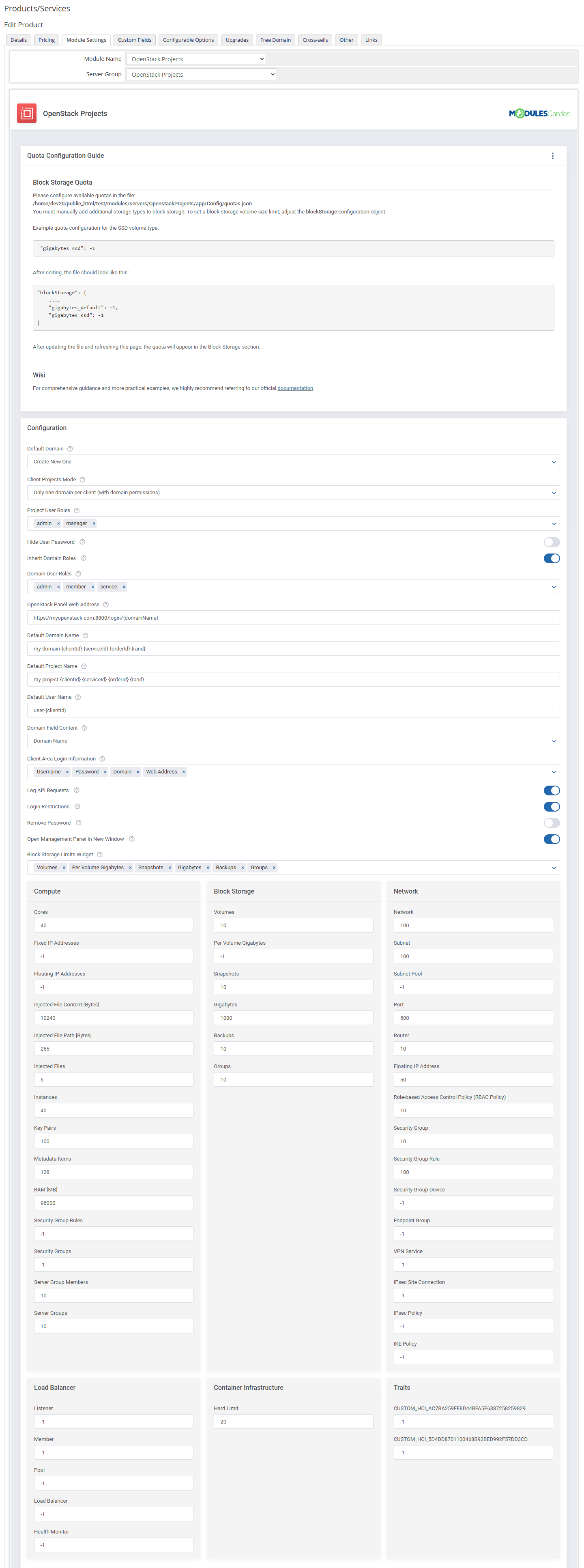
Task: Click the Default Domain Name field
Action: (293, 649)
